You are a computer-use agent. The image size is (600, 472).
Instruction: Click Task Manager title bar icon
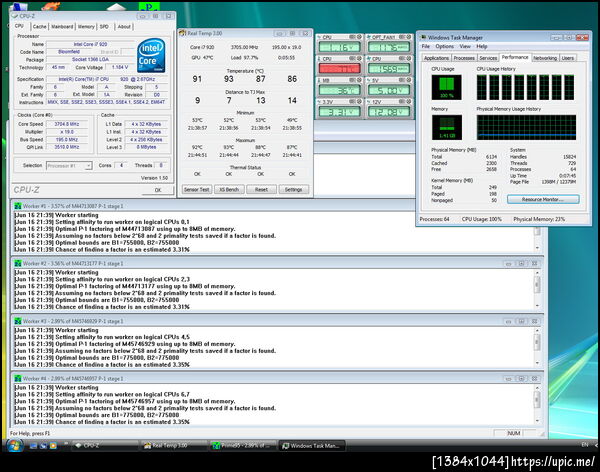tap(423, 38)
